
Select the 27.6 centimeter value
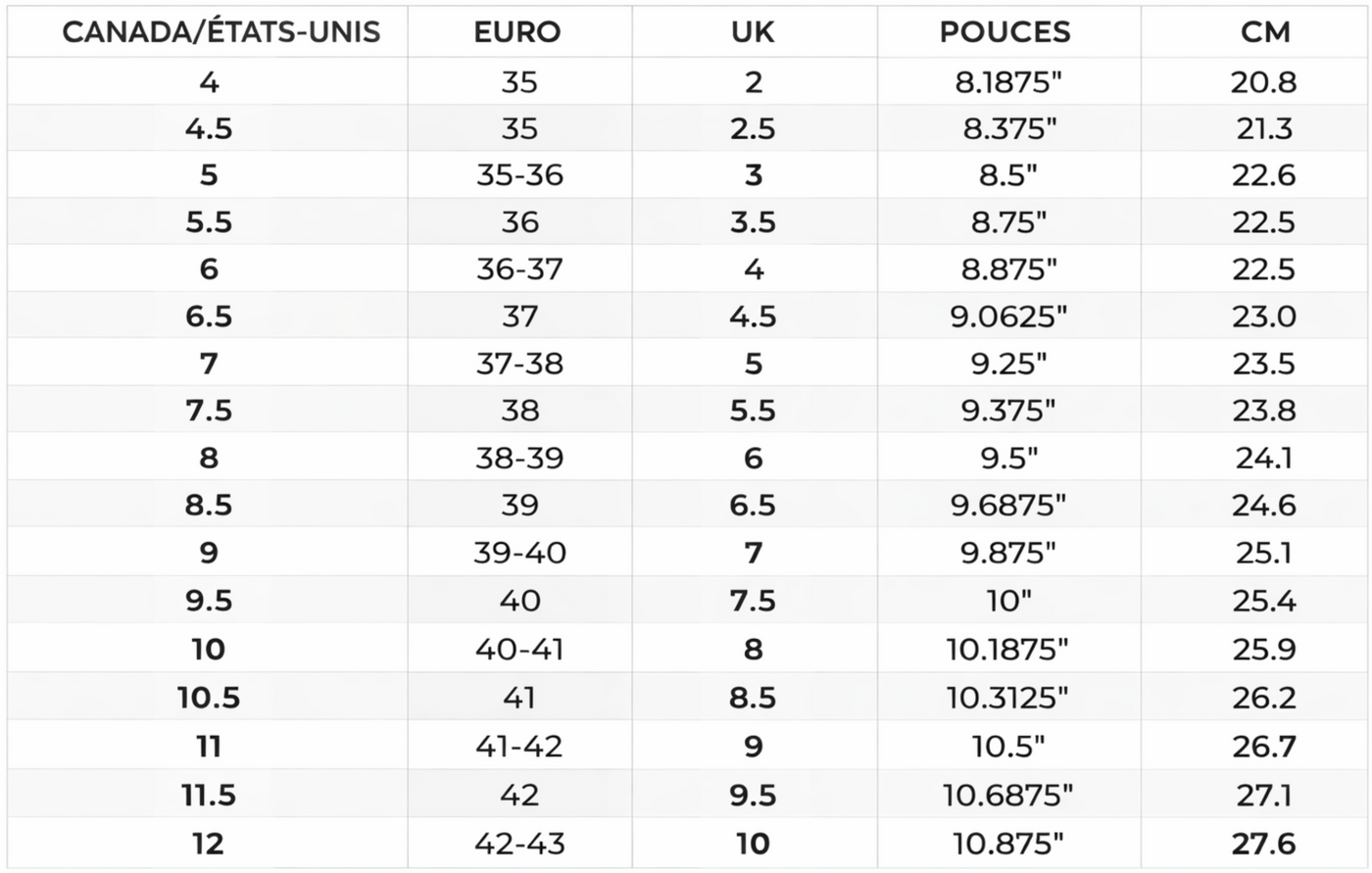point(1264,844)
